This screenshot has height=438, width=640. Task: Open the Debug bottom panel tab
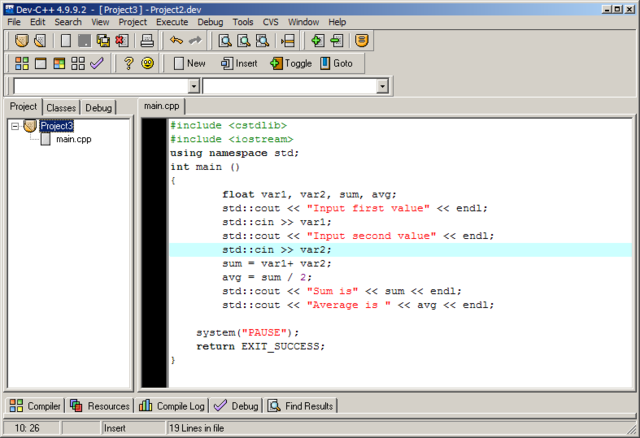click(x=236, y=406)
